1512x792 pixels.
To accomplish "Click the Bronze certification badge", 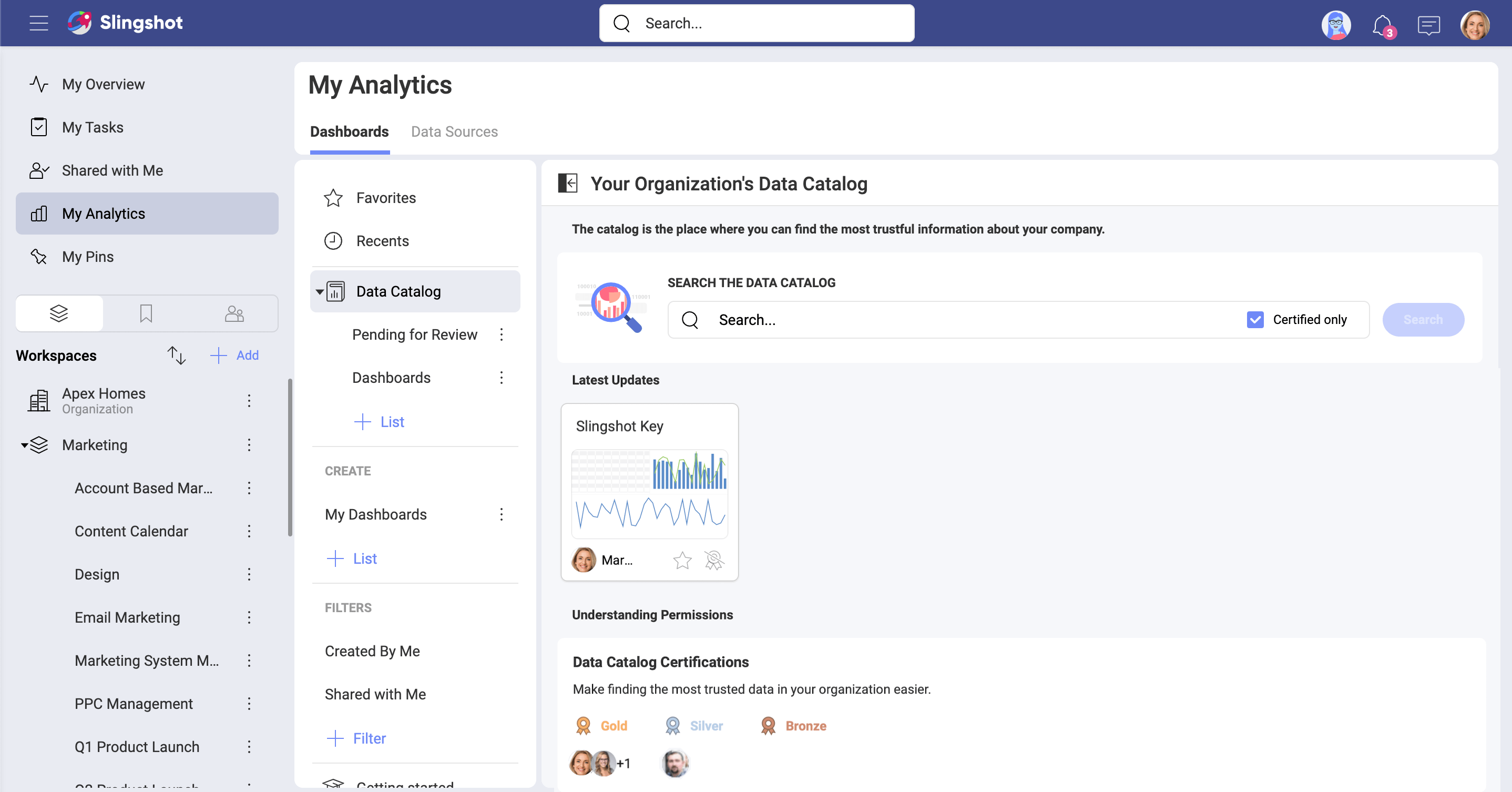I will coord(793,726).
